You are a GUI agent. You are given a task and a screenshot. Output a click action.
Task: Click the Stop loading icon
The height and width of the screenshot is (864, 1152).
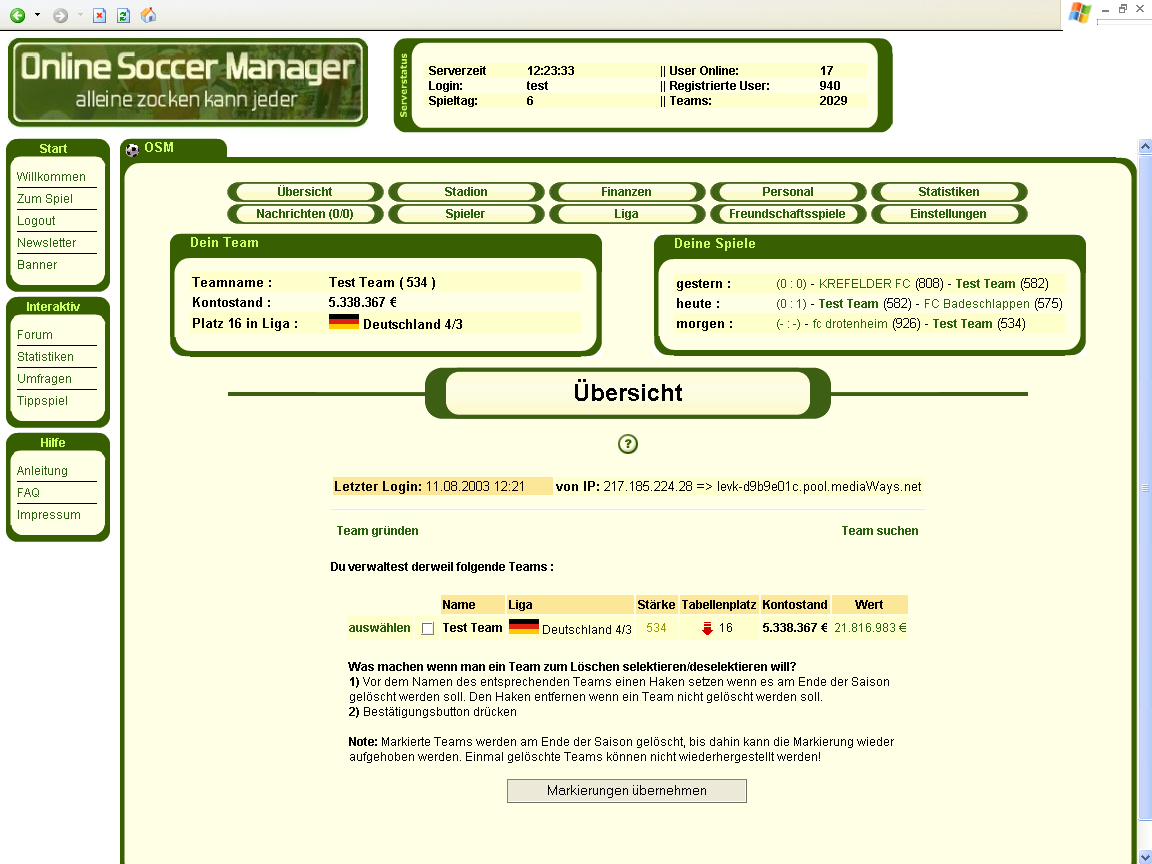click(x=99, y=15)
